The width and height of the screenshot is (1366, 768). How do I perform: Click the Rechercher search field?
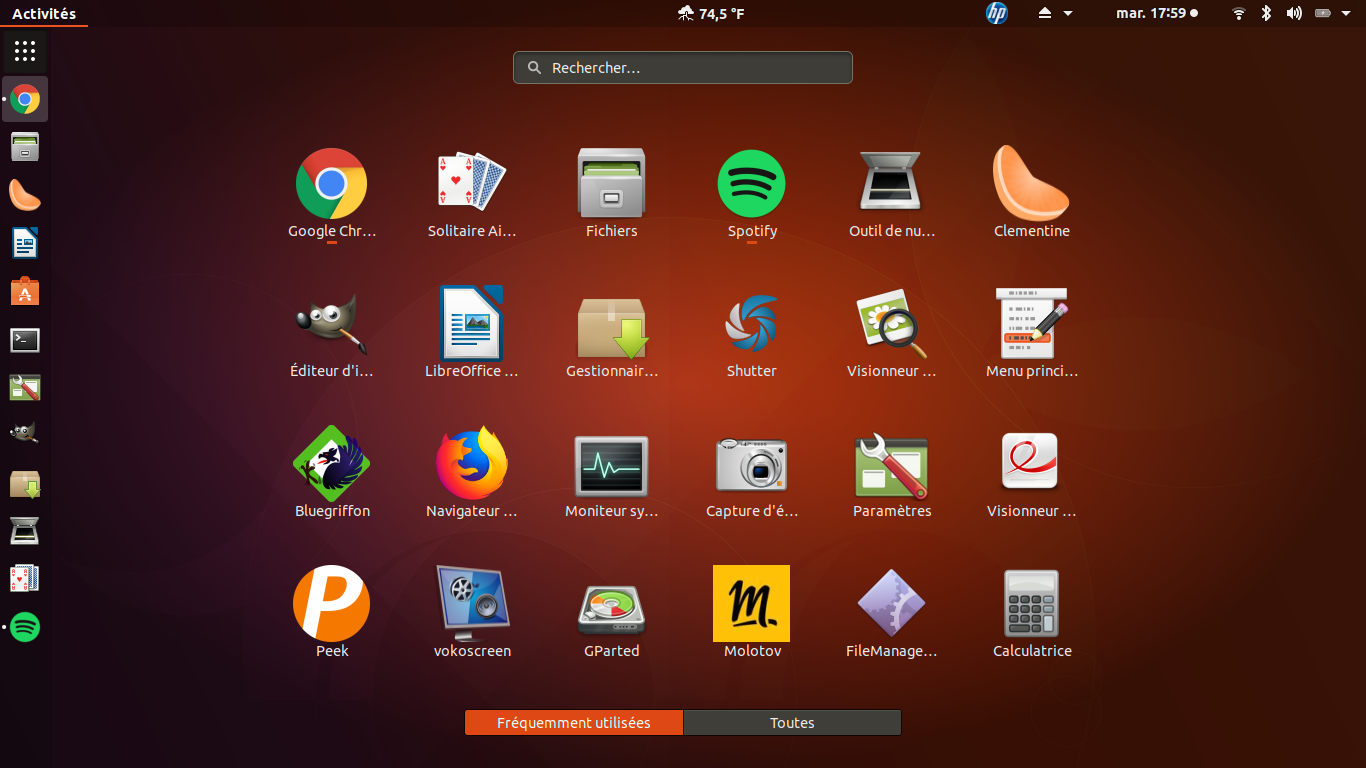pyautogui.click(x=683, y=68)
